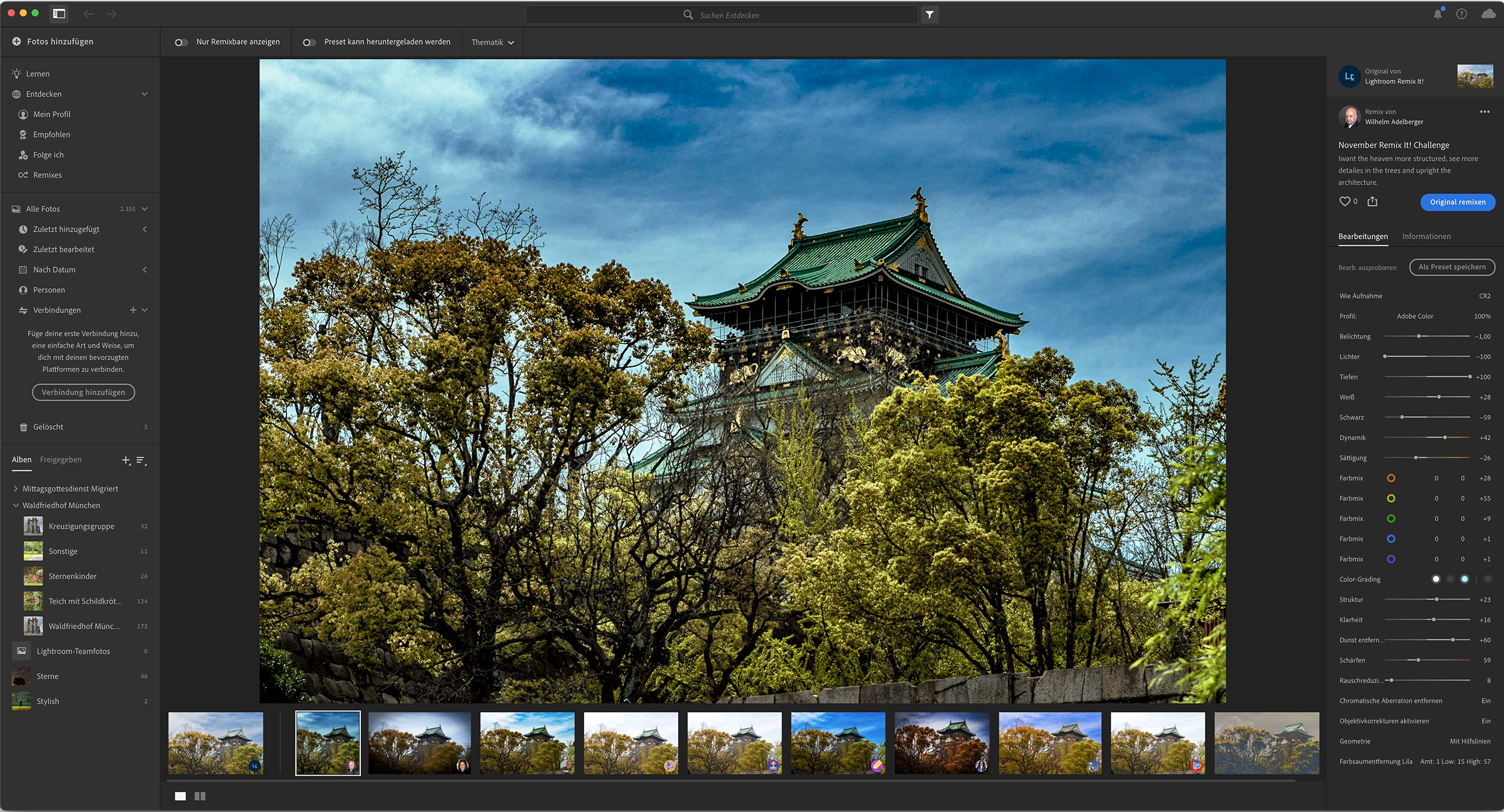The image size is (1504, 812).
Task: Expand the Mittagsgottesdienst Migriert album folder
Action: coord(15,489)
